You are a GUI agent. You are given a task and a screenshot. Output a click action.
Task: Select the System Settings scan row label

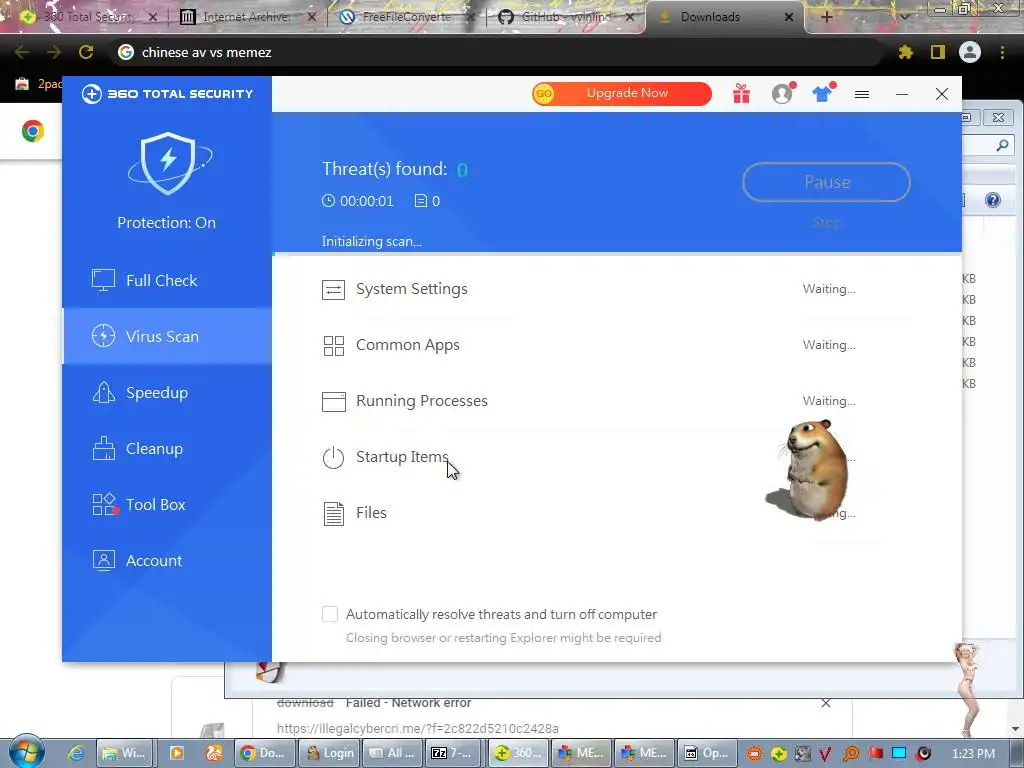(411, 289)
